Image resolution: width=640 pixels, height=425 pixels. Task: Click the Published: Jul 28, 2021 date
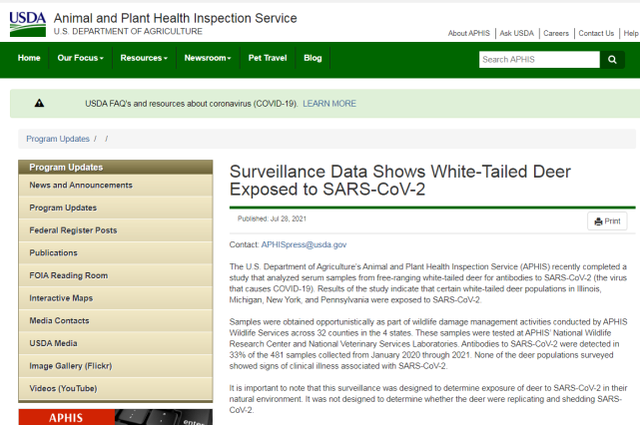coord(272,219)
